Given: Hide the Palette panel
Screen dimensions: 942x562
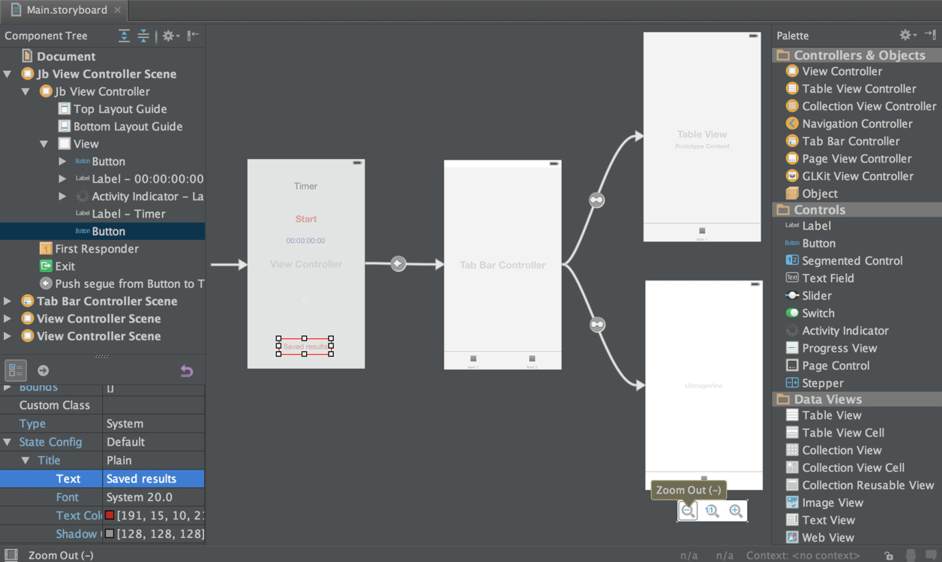Looking at the screenshot, I should coord(930,35).
